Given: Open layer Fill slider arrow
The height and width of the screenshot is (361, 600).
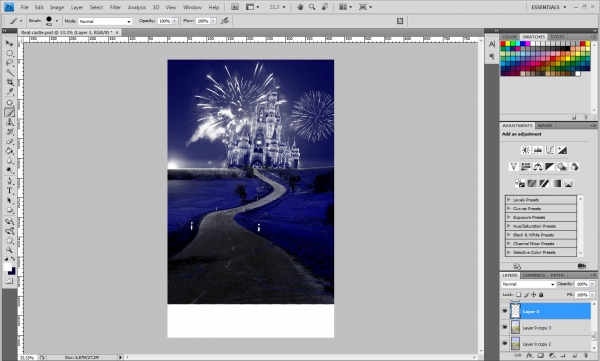Looking at the screenshot, I should tap(592, 295).
